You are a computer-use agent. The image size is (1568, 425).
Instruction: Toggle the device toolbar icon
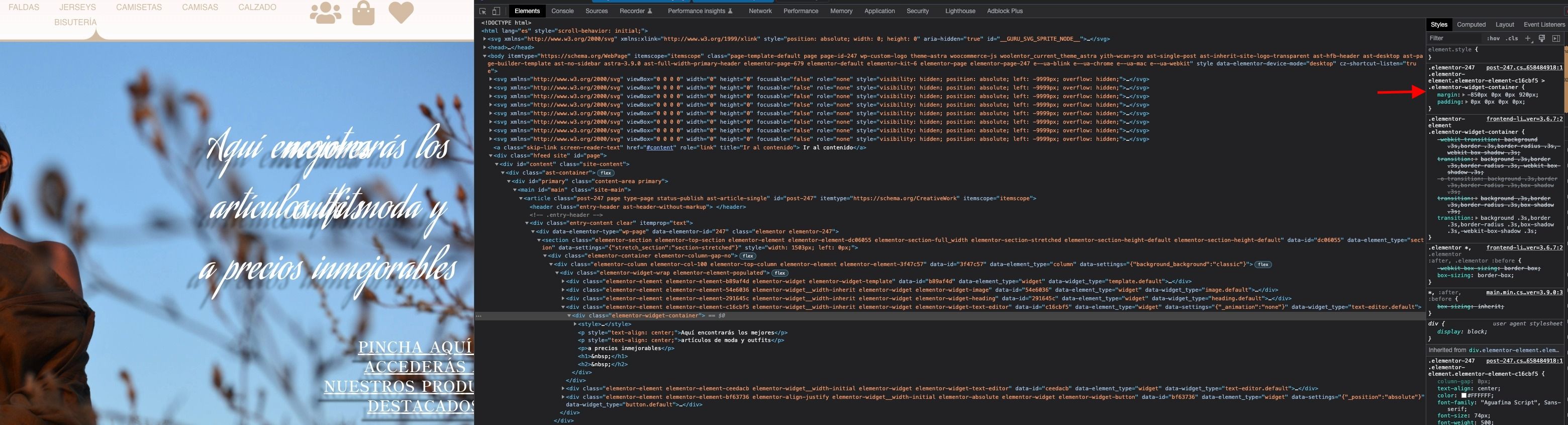[496, 11]
